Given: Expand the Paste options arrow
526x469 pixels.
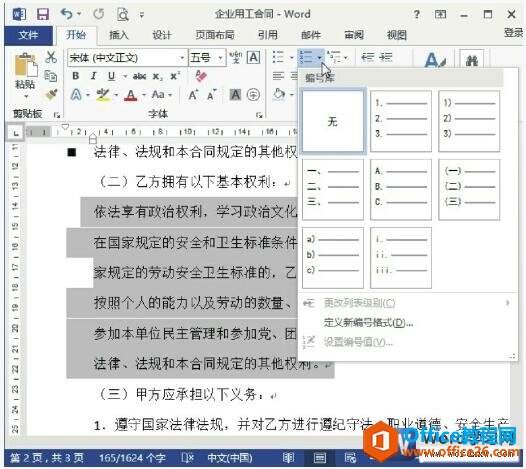Looking at the screenshot, I should [x=26, y=96].
